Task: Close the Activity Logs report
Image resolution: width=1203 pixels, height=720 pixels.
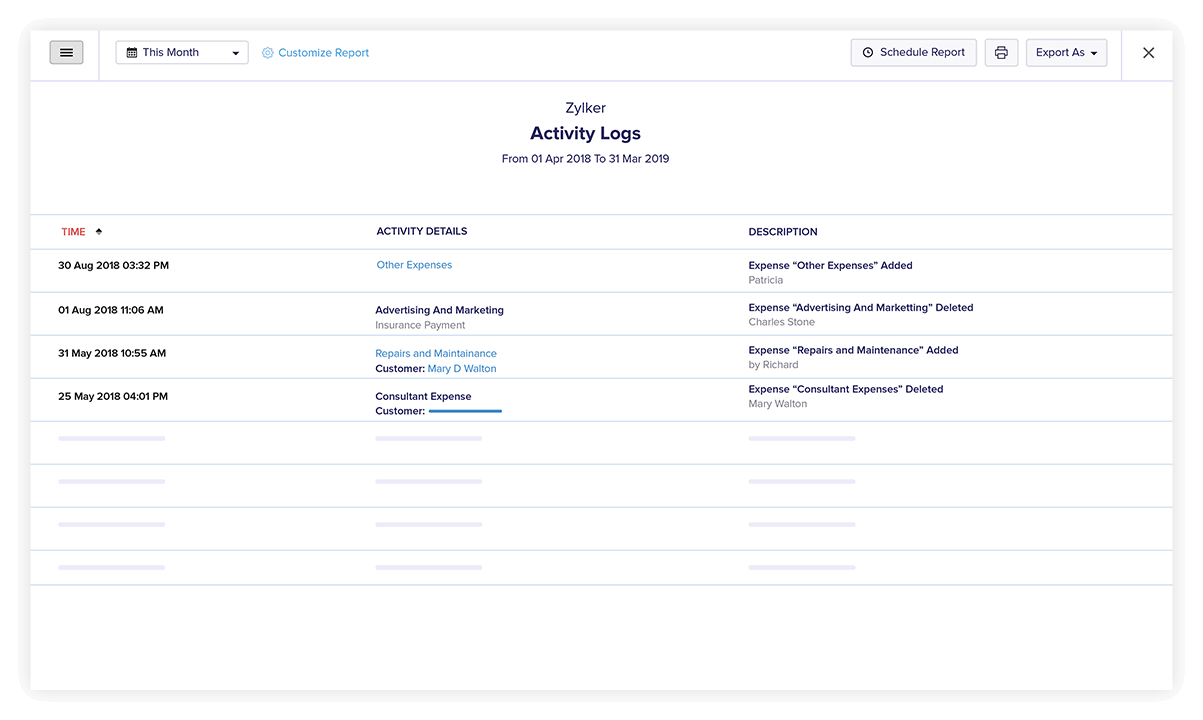Action: pos(1148,52)
